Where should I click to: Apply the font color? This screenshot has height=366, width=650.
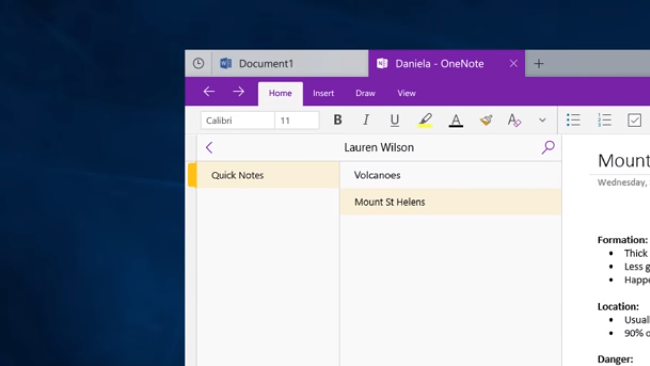click(x=456, y=120)
